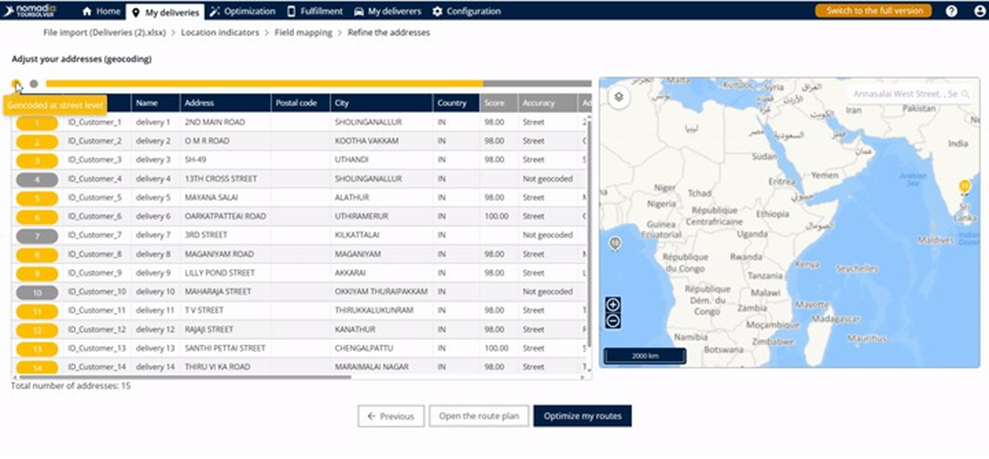Open the user account icon

[978, 11]
